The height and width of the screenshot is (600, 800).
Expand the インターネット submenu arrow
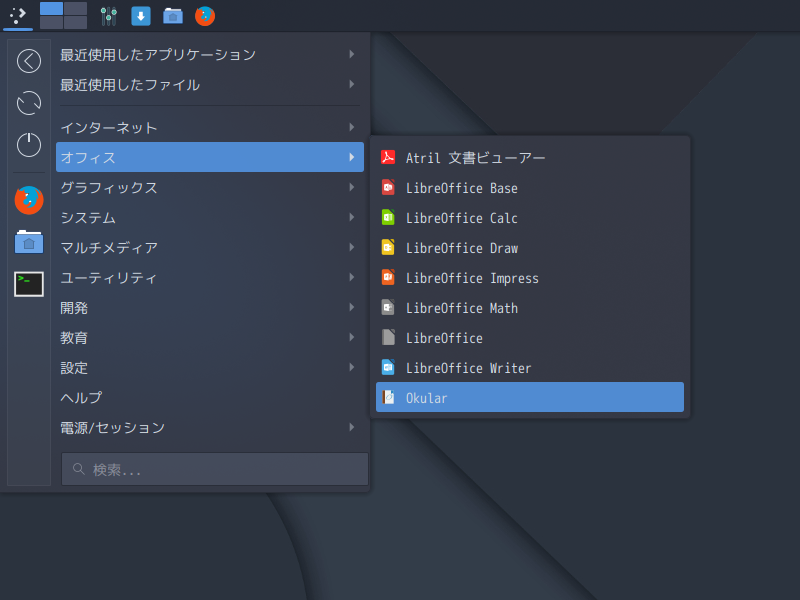tap(352, 127)
